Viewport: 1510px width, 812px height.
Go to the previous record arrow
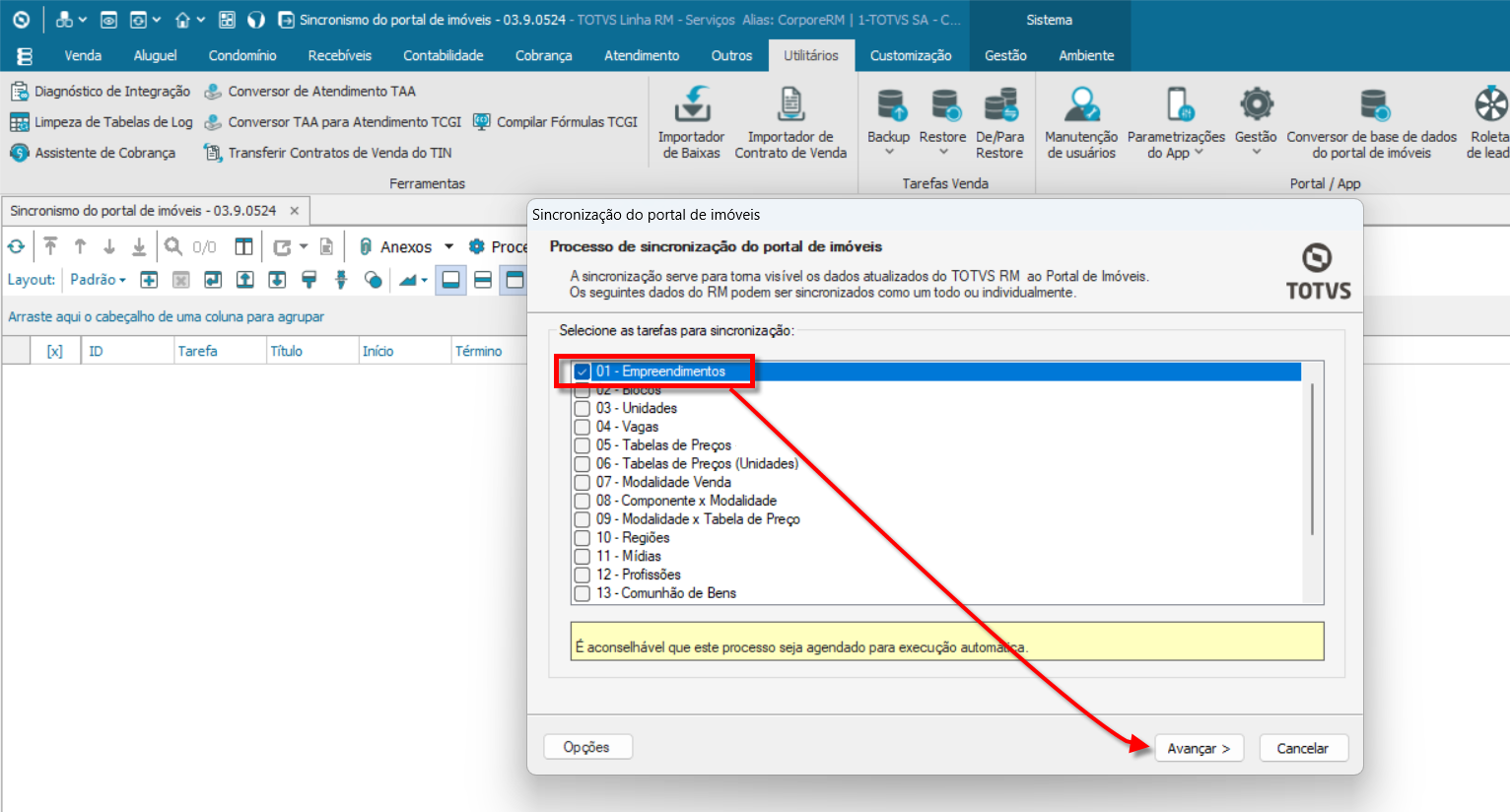[x=80, y=246]
